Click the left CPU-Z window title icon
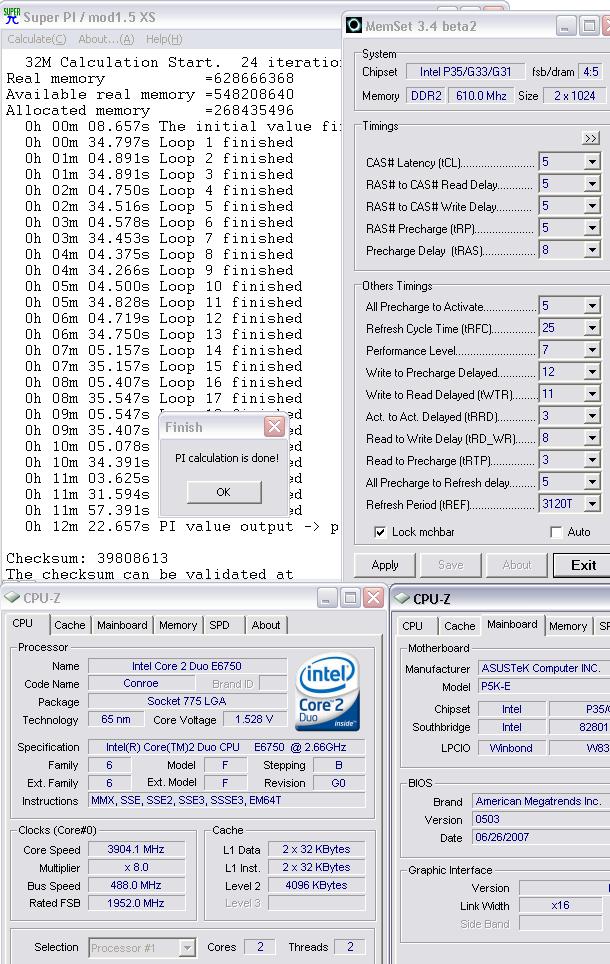 pos(12,597)
